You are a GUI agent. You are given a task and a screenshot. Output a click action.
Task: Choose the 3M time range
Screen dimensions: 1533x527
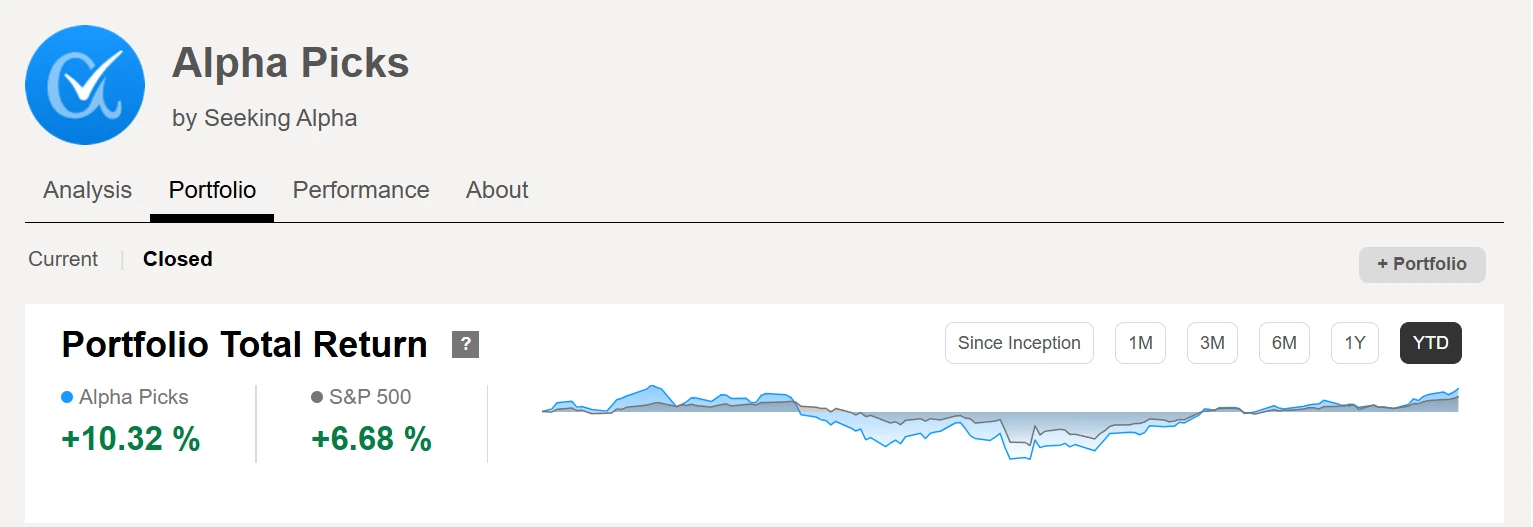click(x=1212, y=343)
